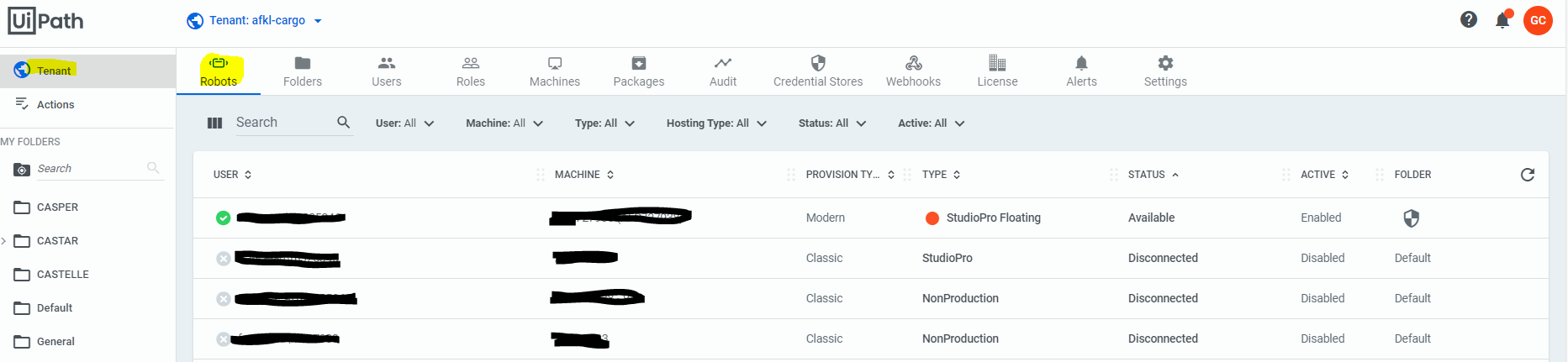Switch to the Settings tab
This screenshot has width=1568, height=362.
pos(1165,71)
